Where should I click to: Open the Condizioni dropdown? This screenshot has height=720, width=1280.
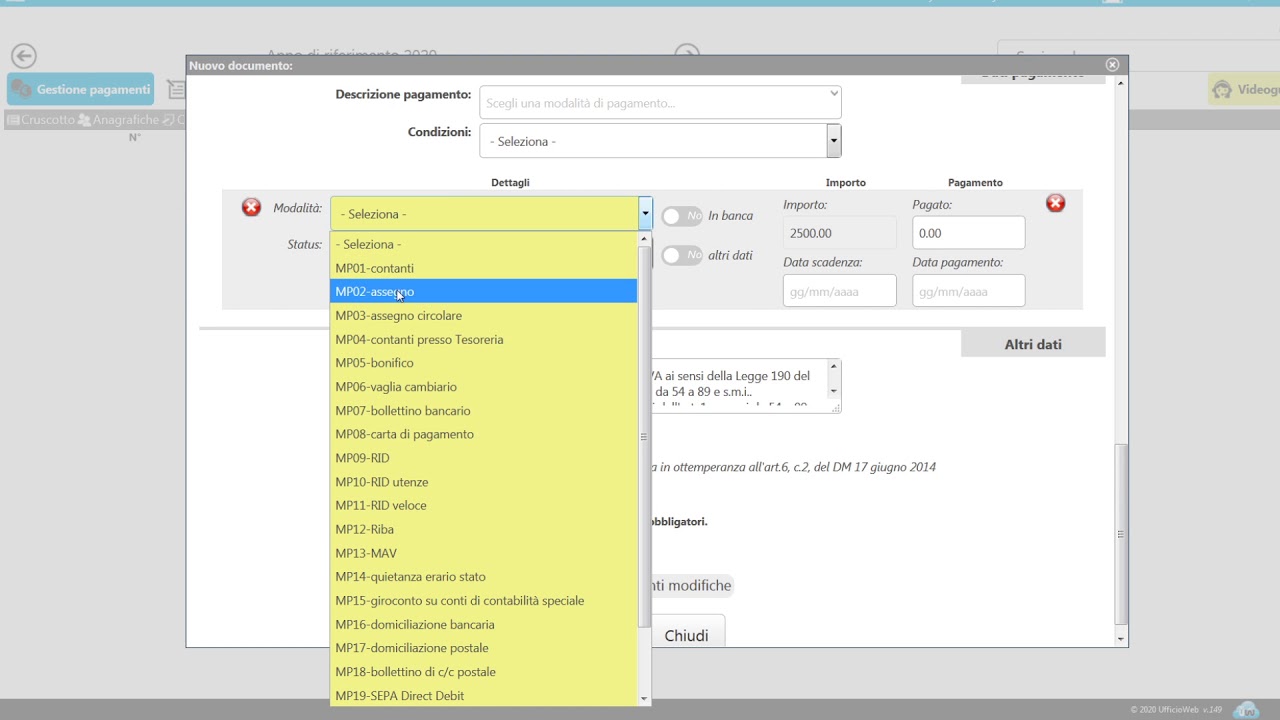[x=833, y=141]
